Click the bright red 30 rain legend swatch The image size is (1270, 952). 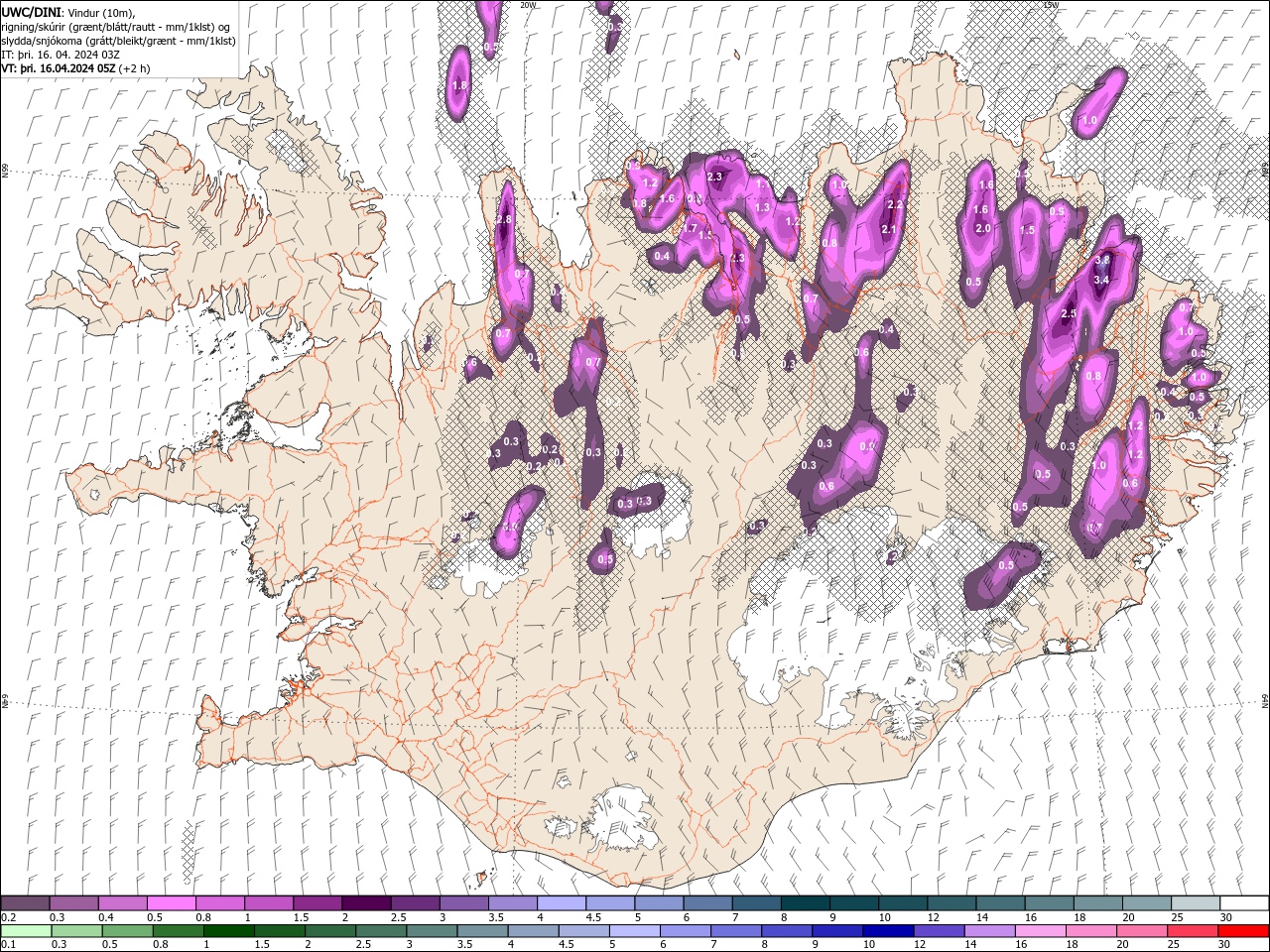tap(1243, 931)
